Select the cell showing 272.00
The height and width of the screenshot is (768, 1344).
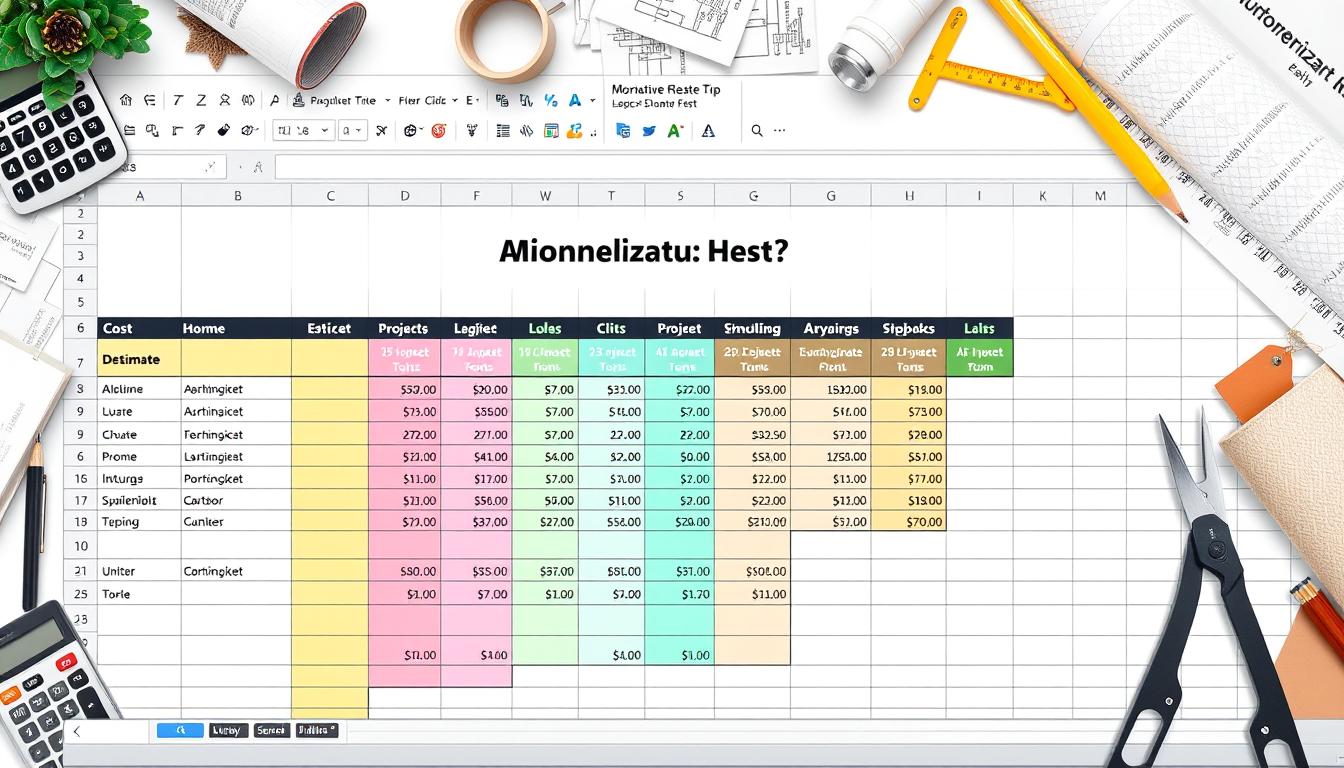click(404, 435)
